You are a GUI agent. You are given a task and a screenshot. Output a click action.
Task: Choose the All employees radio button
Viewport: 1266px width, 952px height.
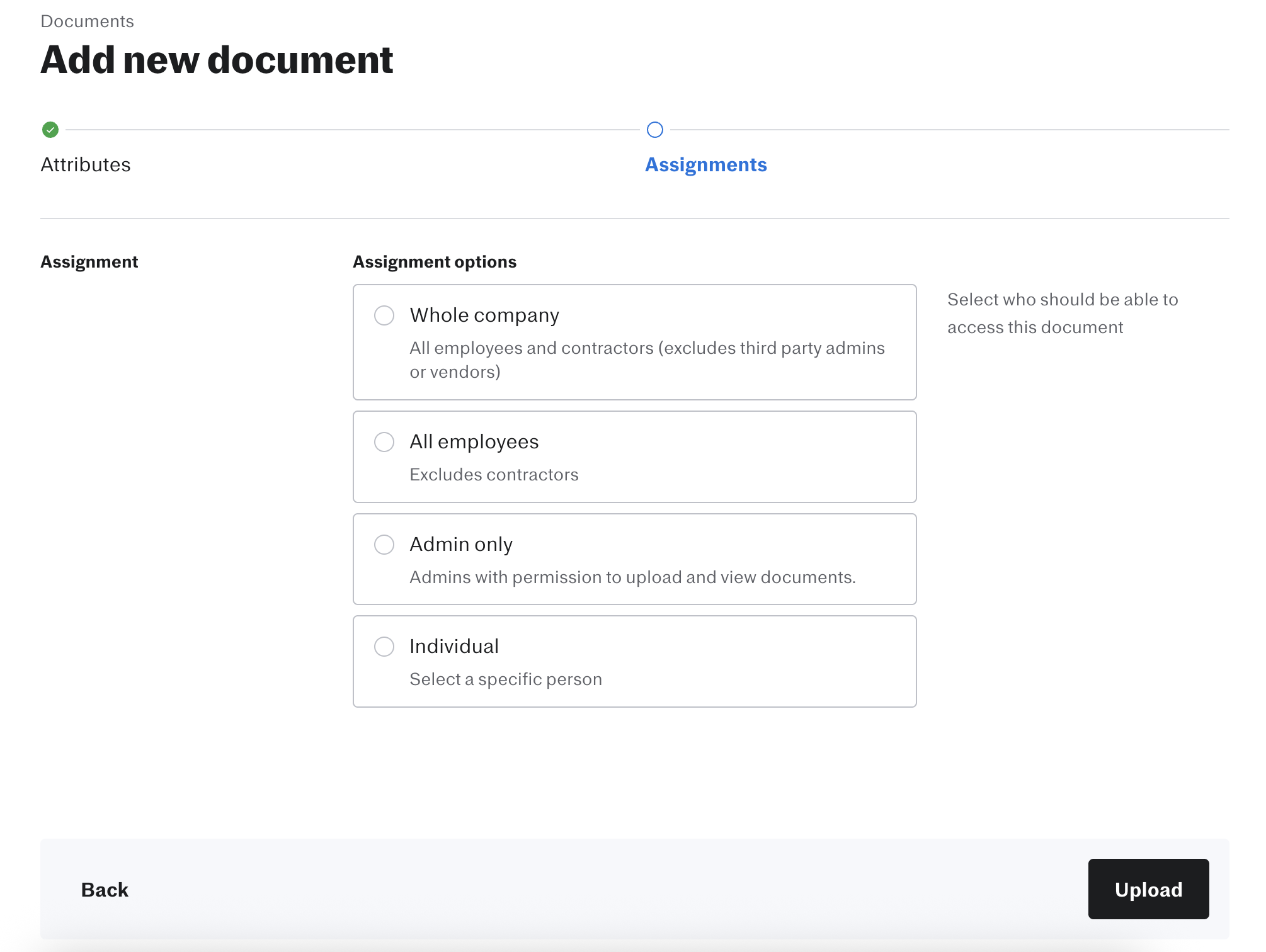coord(384,442)
